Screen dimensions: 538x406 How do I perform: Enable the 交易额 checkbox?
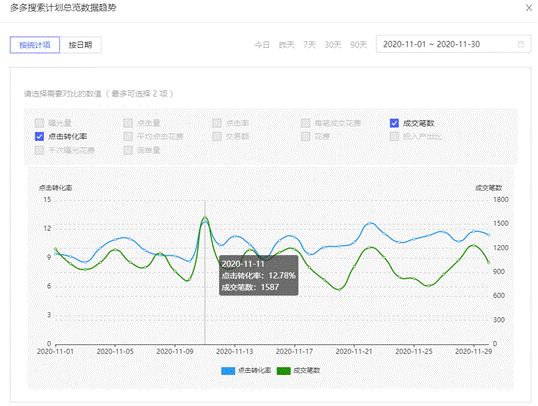pyautogui.click(x=217, y=137)
